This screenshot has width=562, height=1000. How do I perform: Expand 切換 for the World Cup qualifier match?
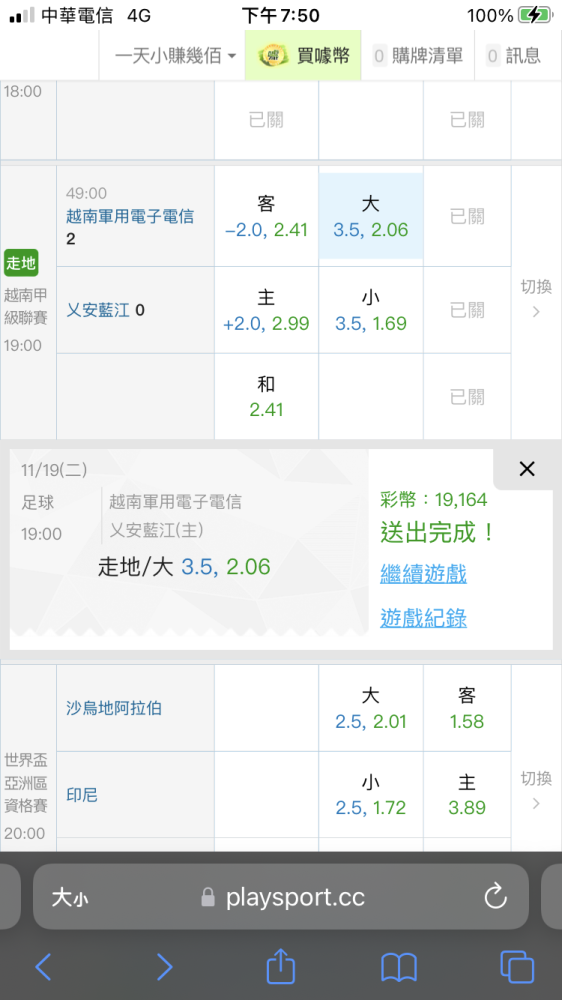pyautogui.click(x=536, y=790)
